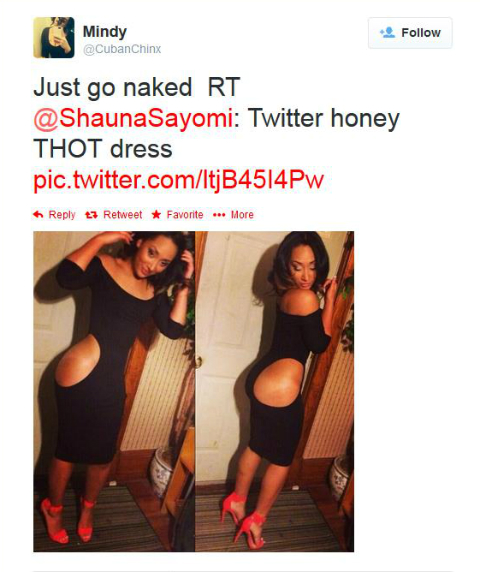Click the Retweet text label
Image resolution: width=480 pixels, height=572 pixels.
tap(123, 214)
